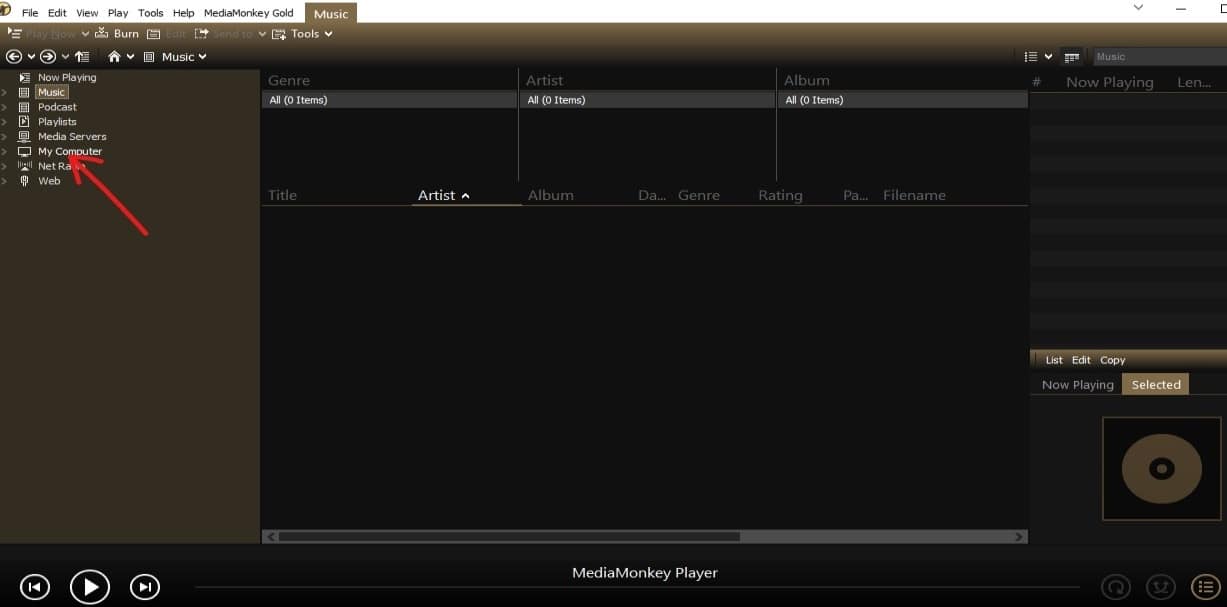Open the Play Now dropdown arrow
The height and width of the screenshot is (607, 1227).
click(85, 34)
